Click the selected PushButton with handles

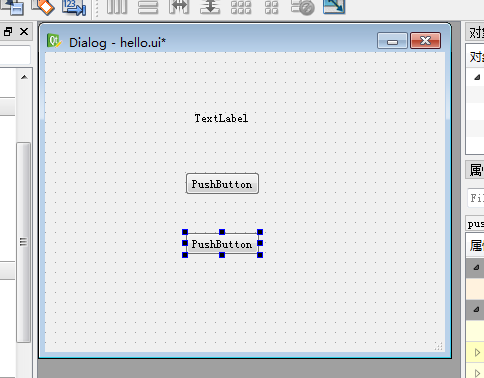[x=222, y=244]
